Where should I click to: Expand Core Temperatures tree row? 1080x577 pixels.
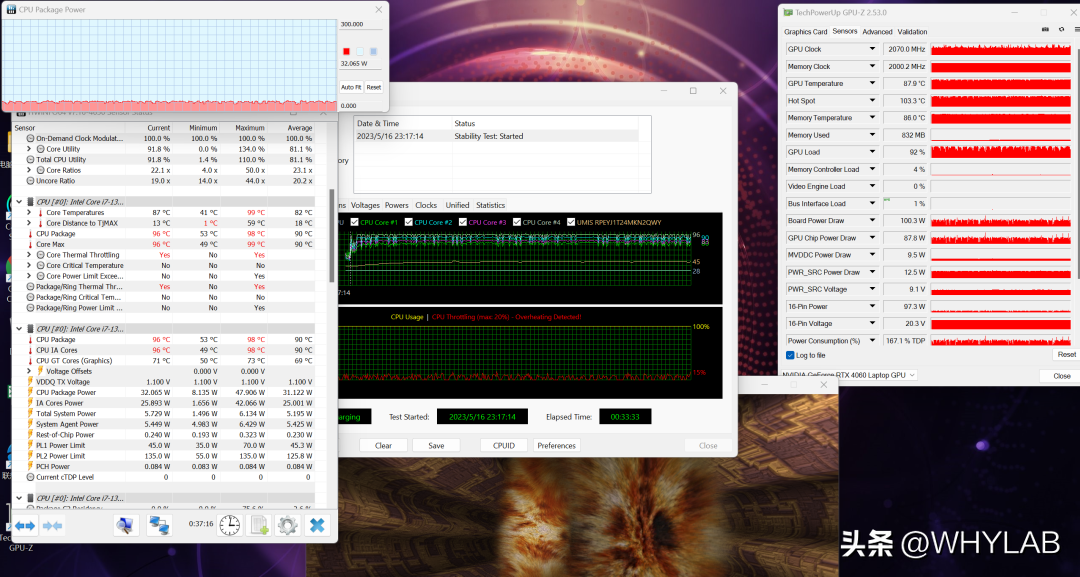(x=30, y=213)
